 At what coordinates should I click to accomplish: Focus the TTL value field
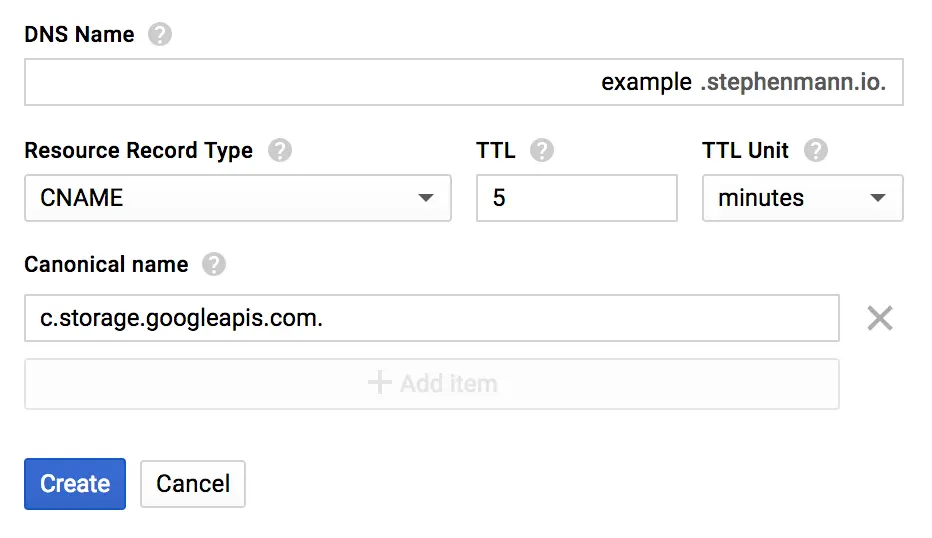coord(576,198)
